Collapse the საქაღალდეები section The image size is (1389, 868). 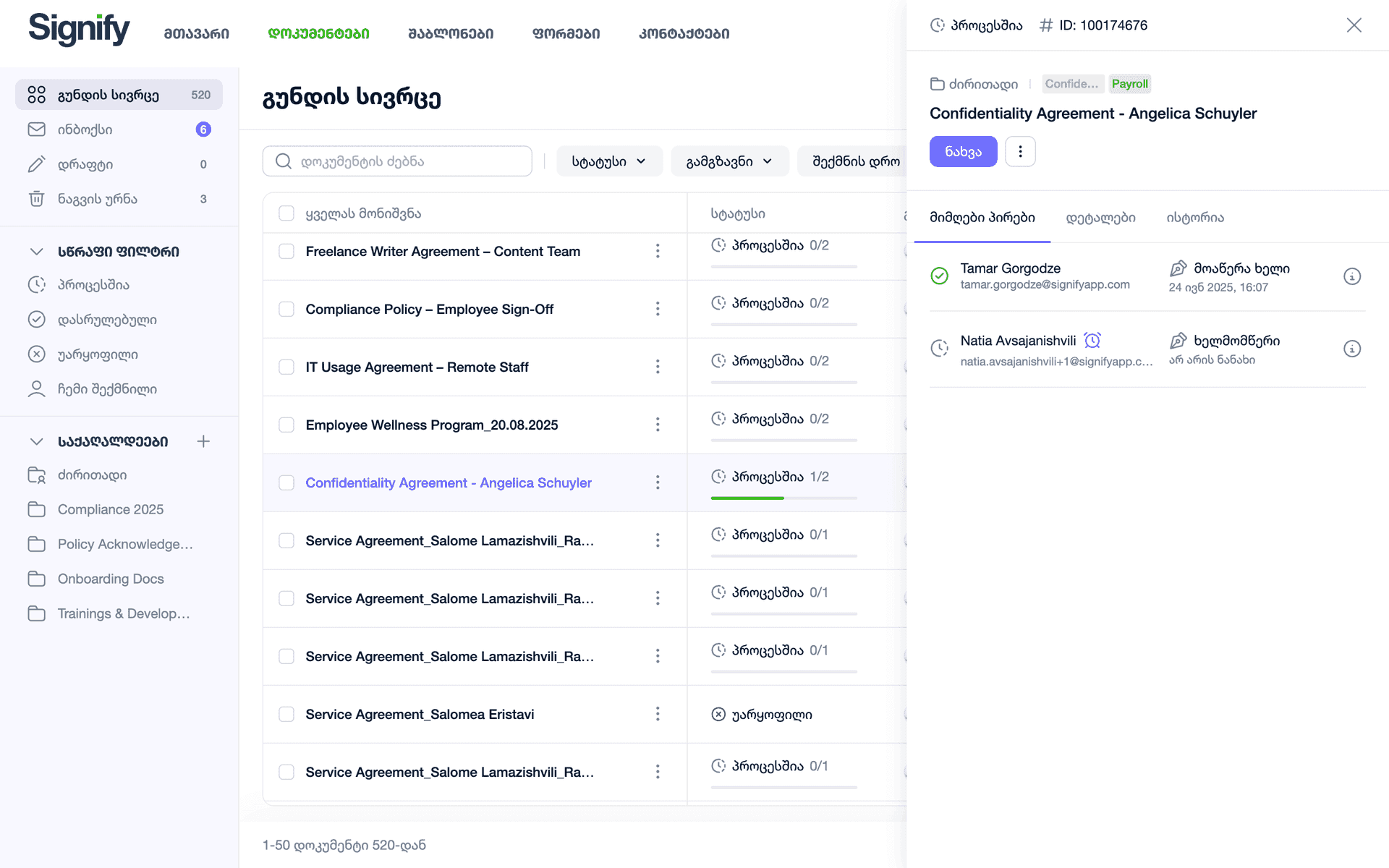coord(36,441)
